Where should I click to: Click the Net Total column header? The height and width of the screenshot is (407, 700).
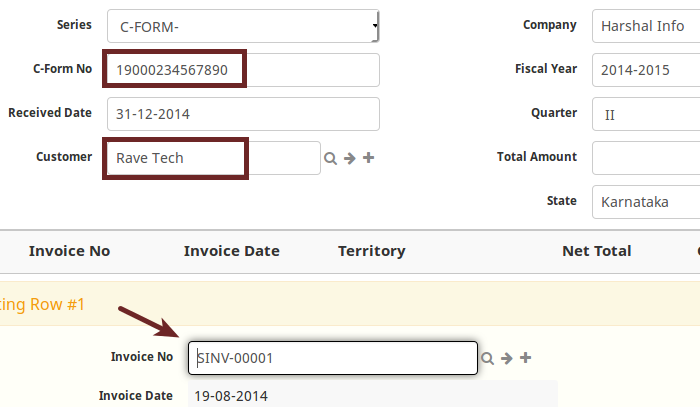coord(596,251)
